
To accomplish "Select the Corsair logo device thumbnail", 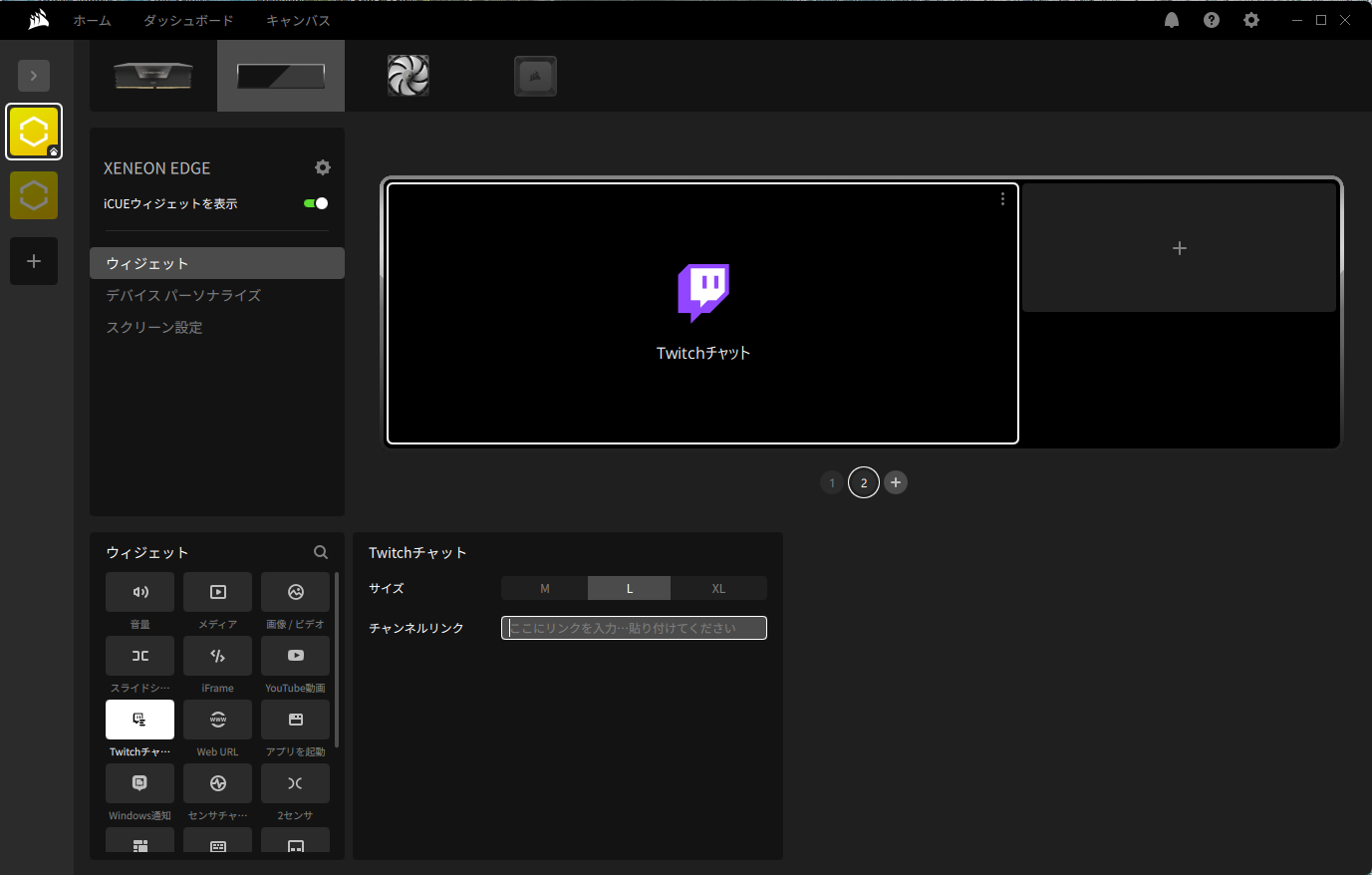I will coord(536,76).
